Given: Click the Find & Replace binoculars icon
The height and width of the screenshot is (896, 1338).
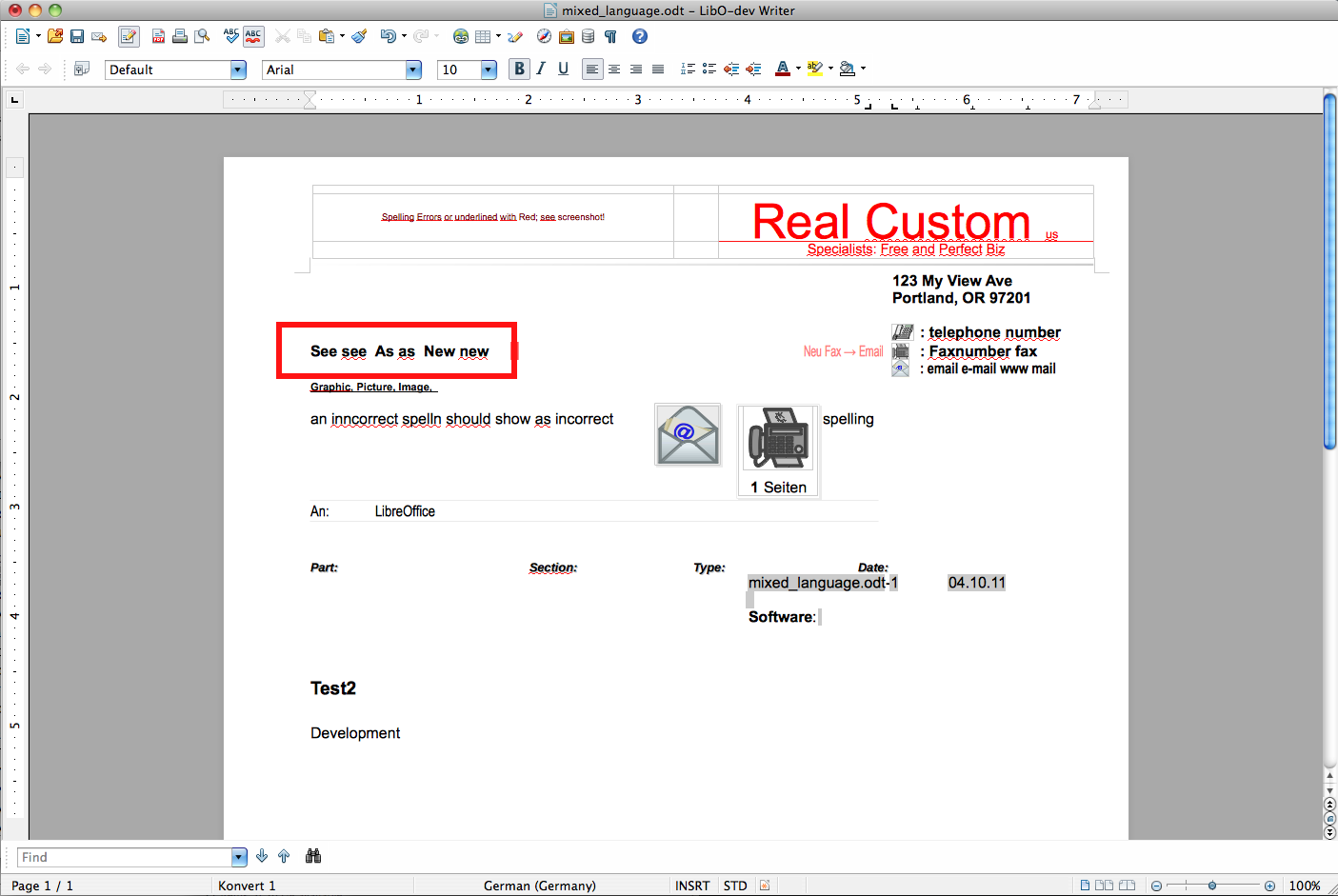Looking at the screenshot, I should coord(312,856).
